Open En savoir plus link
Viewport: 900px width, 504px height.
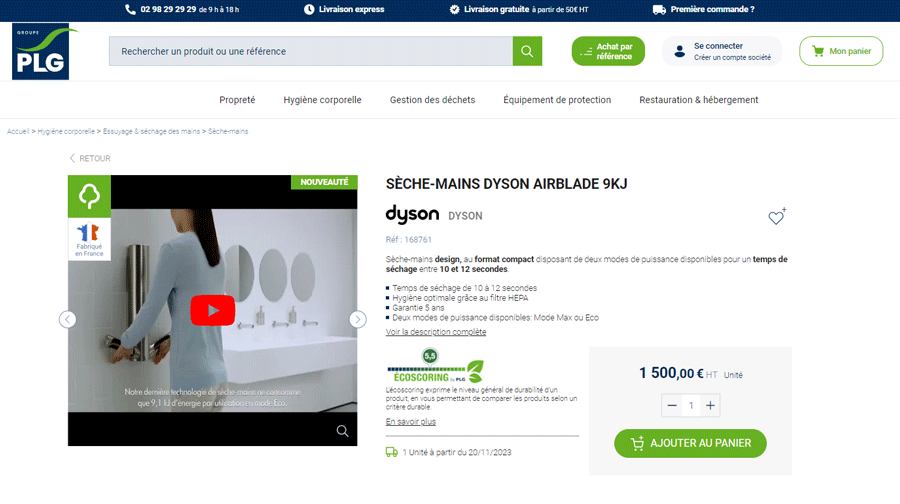pos(410,422)
